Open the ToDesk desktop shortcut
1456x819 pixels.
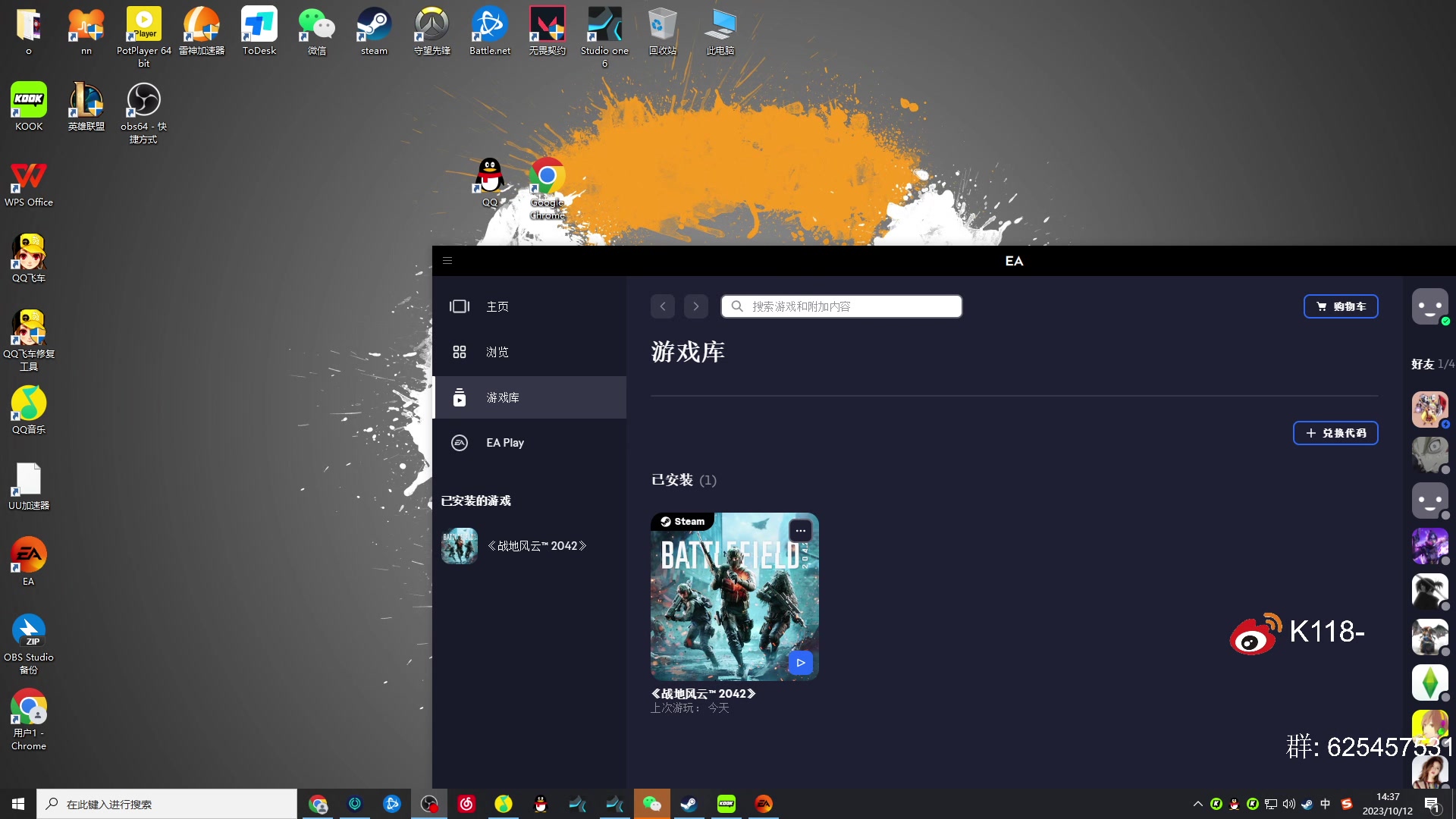[259, 32]
